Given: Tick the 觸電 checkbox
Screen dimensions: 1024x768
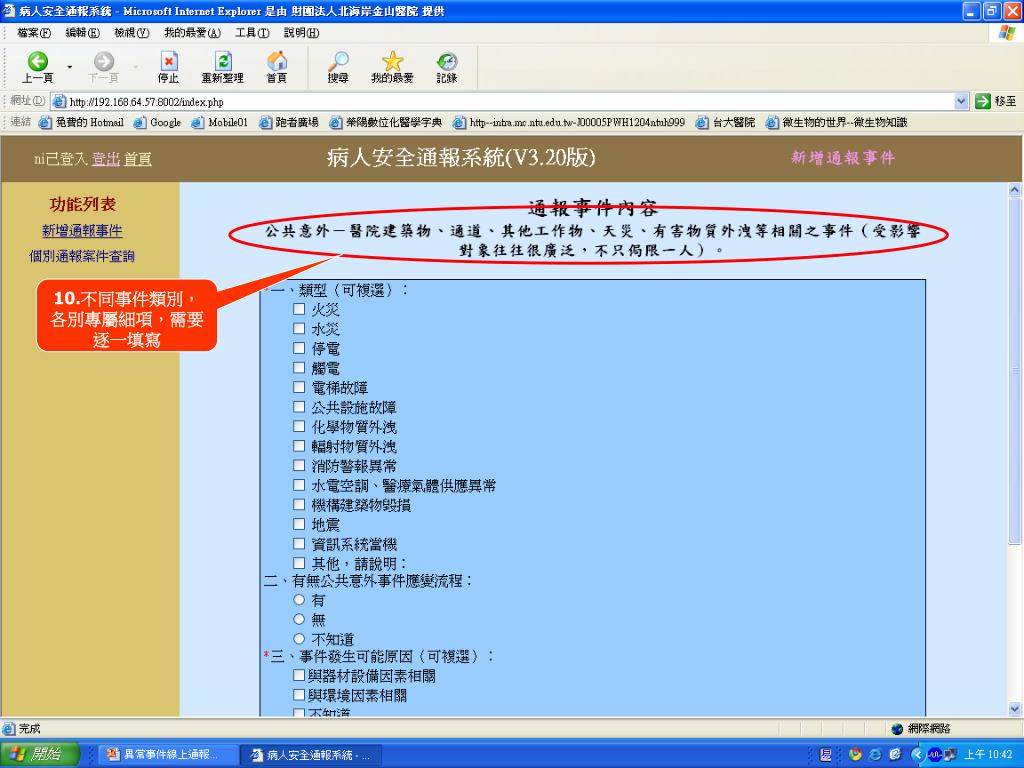Looking at the screenshot, I should (299, 368).
